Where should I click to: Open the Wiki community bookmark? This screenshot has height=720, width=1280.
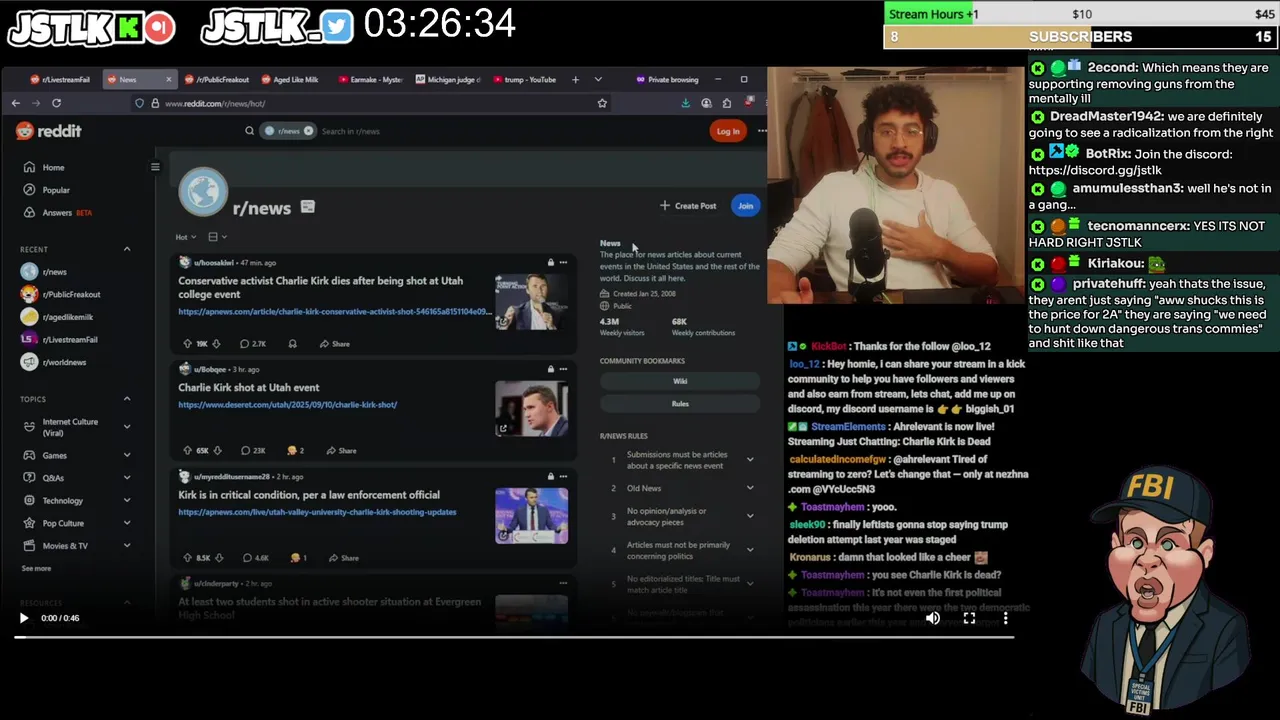(x=680, y=381)
